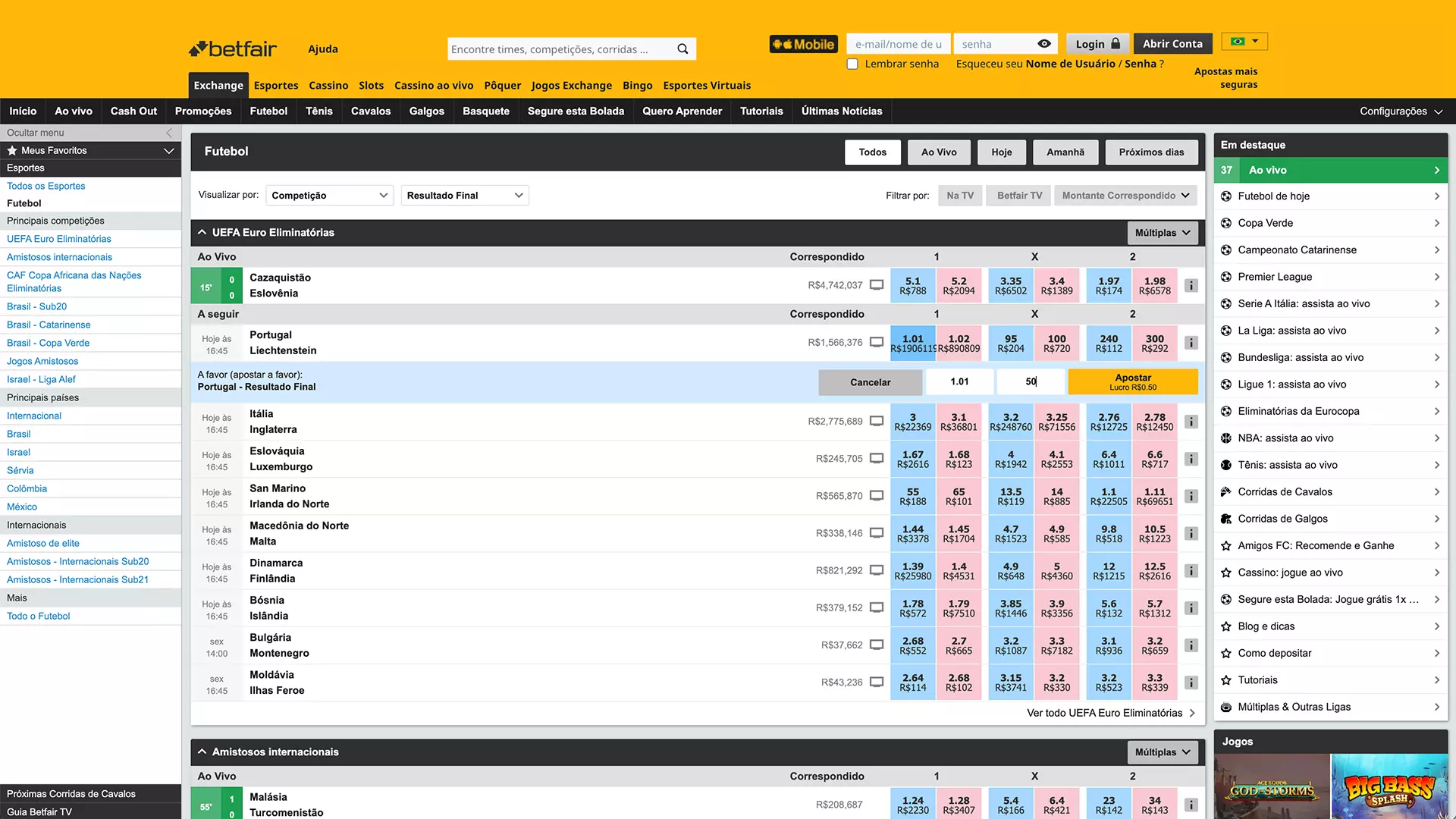Open Futebol in navigation bar
This screenshot has height=819, width=1456.
[x=268, y=111]
